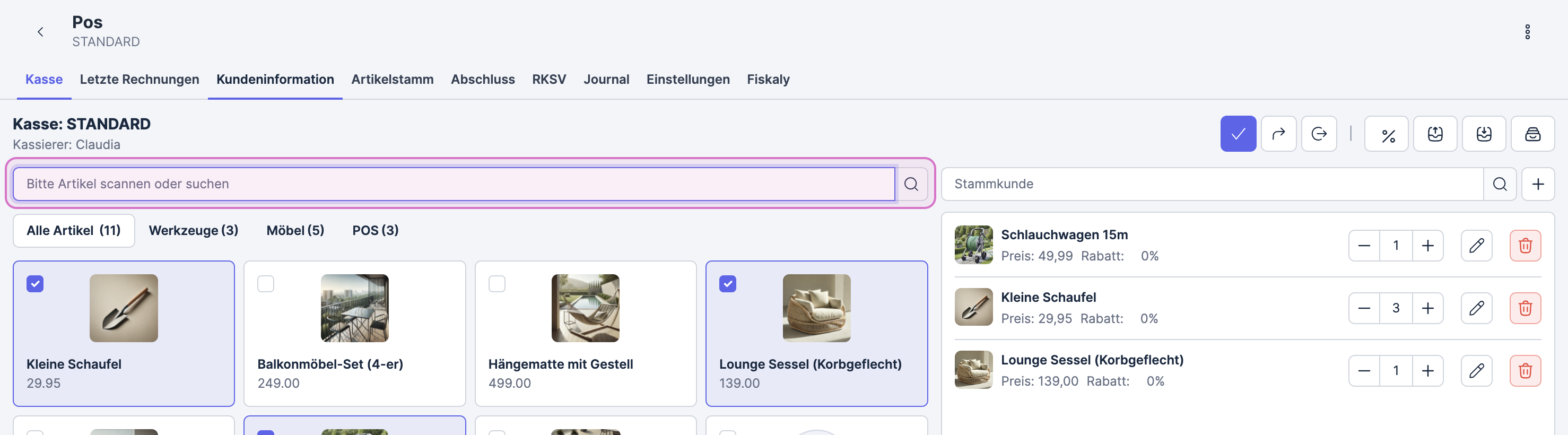Uncheck the Kleine Schaufel article checkbox
The width and height of the screenshot is (1568, 435).
[x=36, y=283]
